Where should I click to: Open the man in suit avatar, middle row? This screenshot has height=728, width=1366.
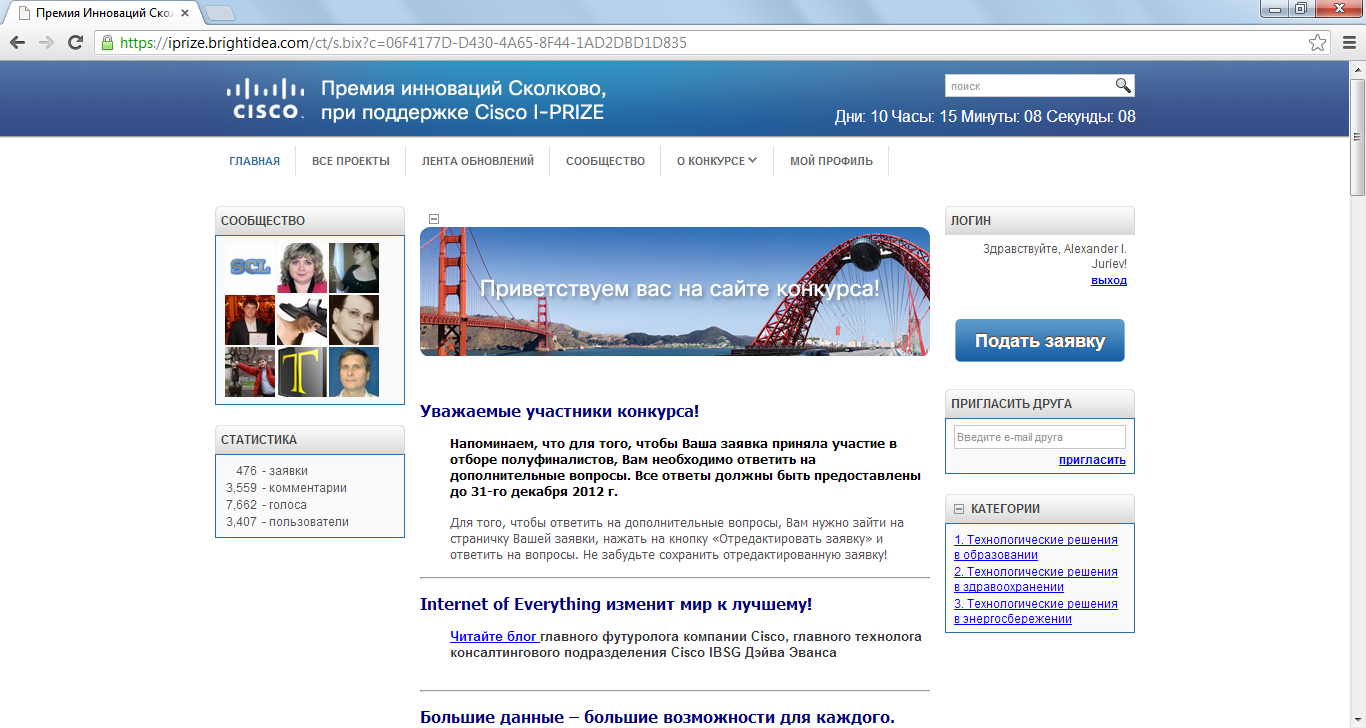point(250,320)
